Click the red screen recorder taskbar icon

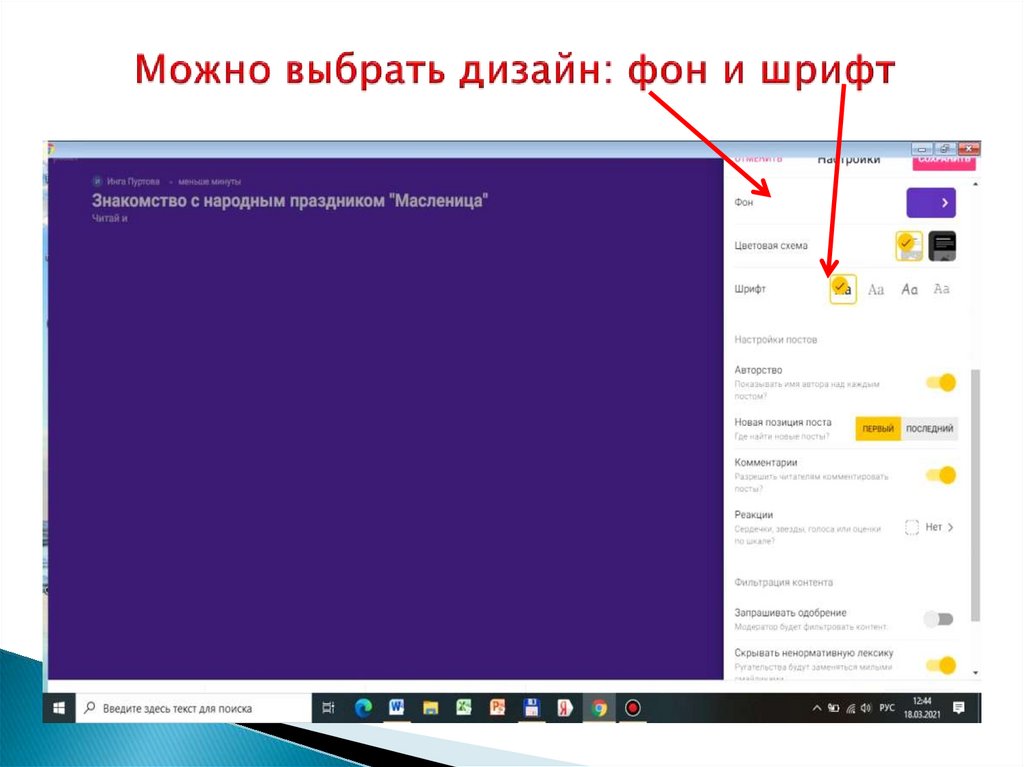coord(632,708)
